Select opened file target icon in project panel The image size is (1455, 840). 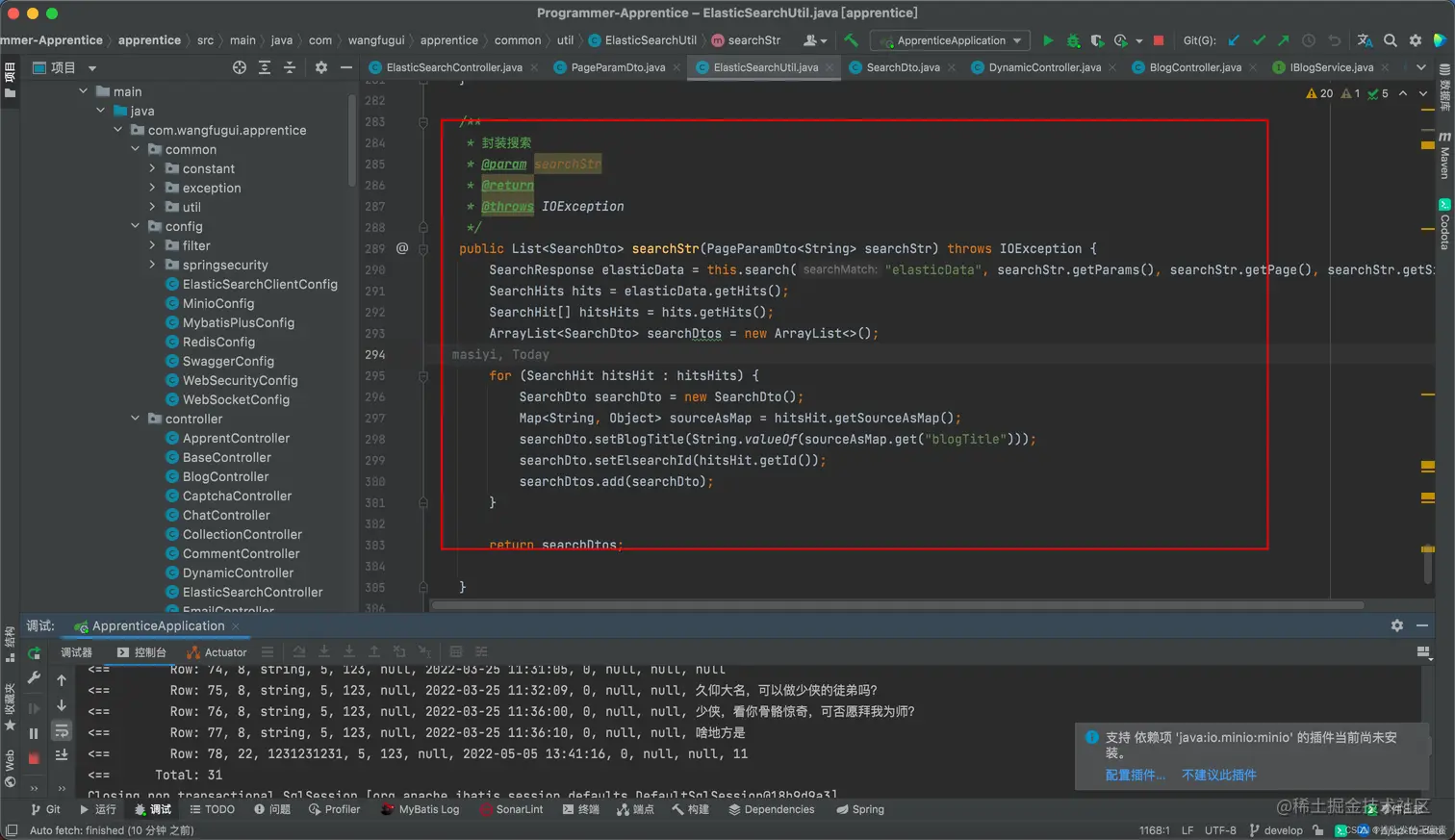[x=240, y=67]
